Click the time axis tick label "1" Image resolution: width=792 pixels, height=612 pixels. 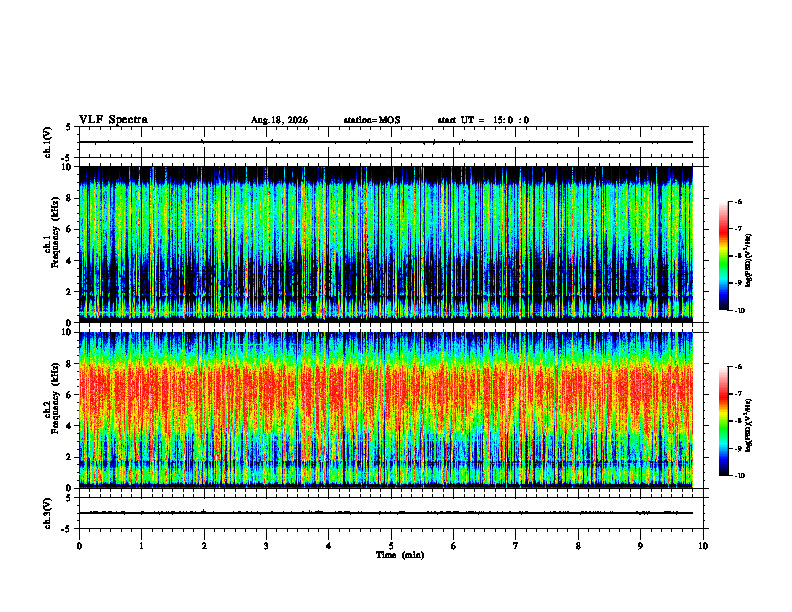(141, 546)
